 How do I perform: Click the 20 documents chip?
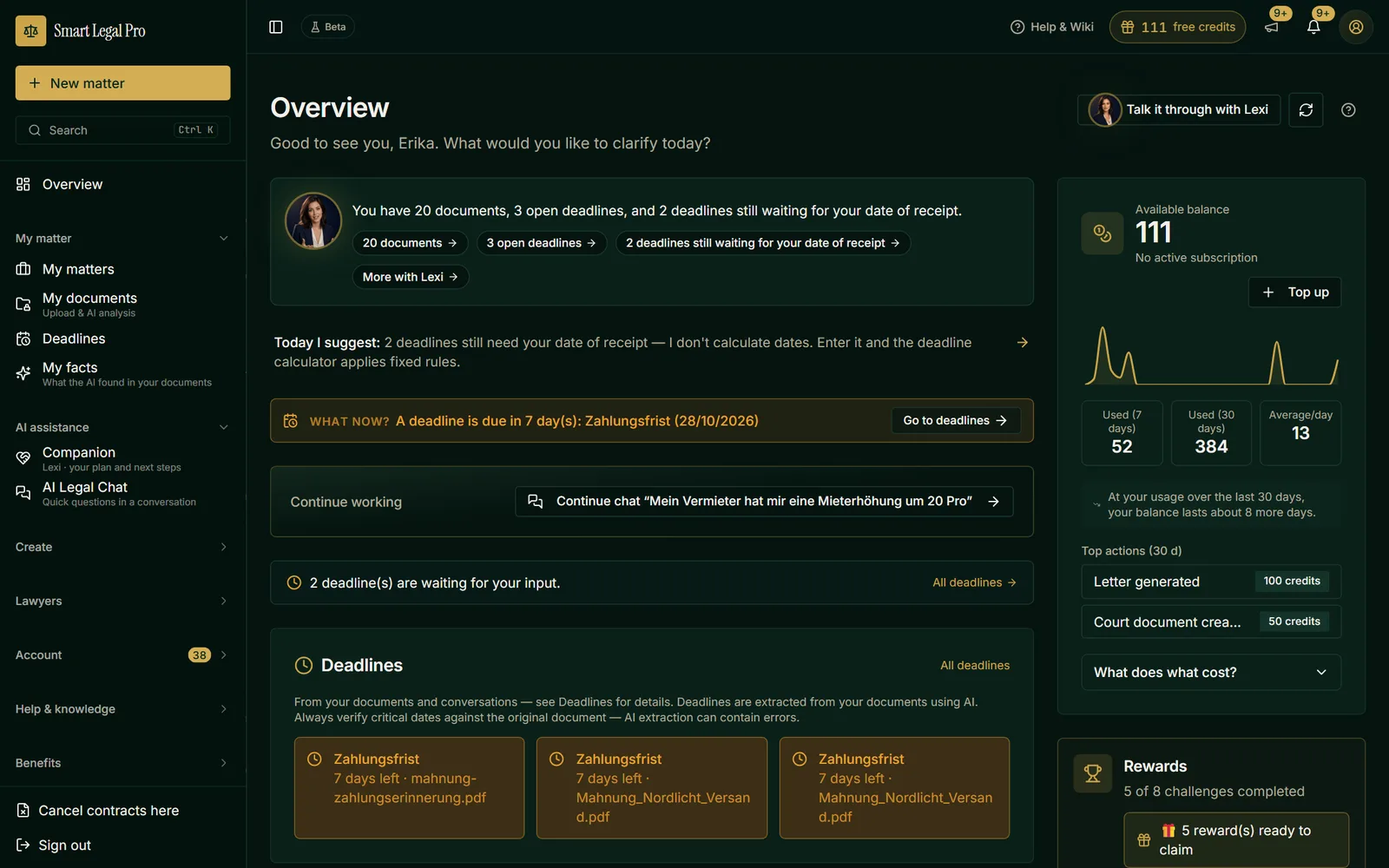pyautogui.click(x=410, y=243)
